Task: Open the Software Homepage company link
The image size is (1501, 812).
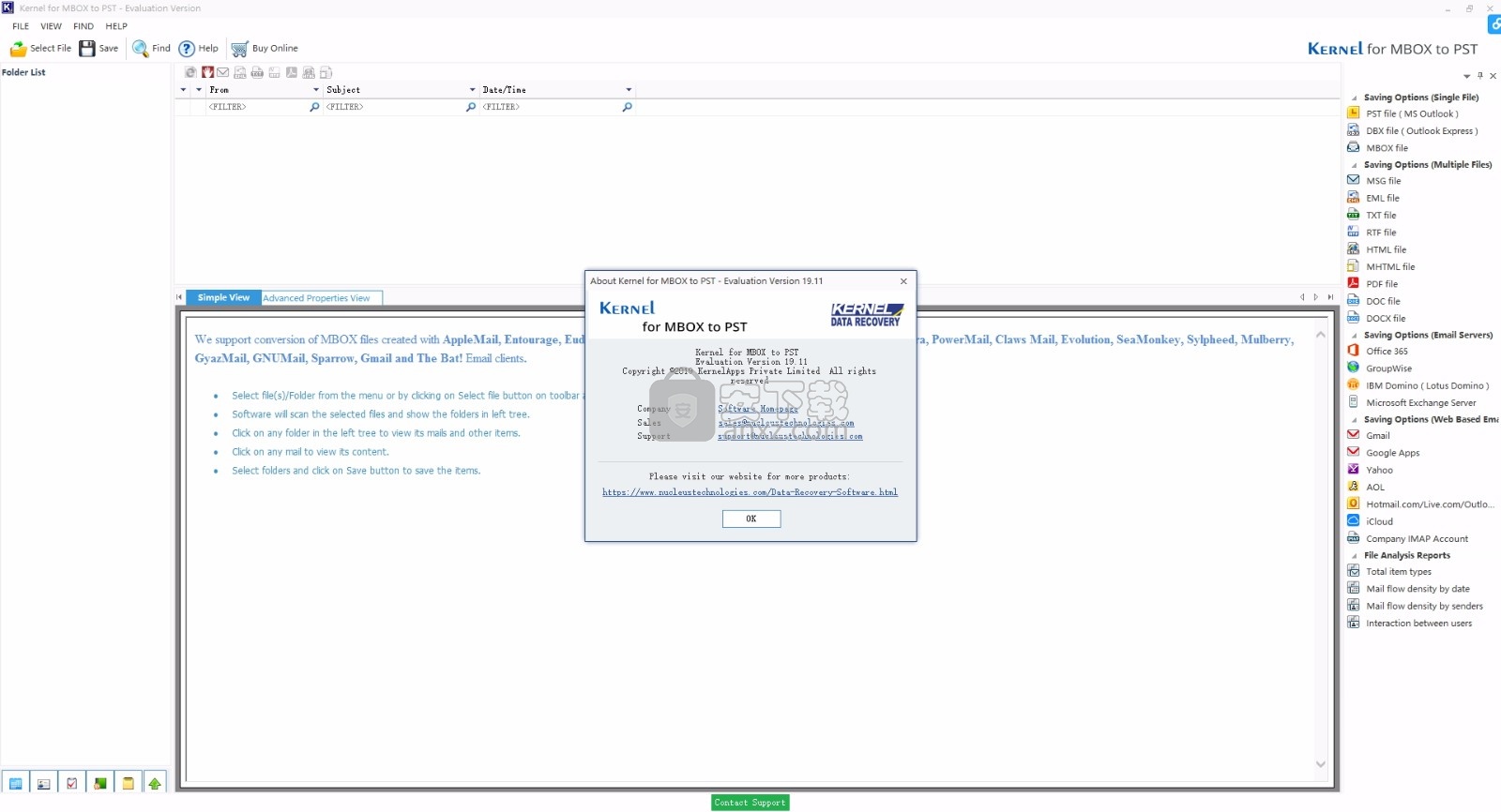Action: 758,409
